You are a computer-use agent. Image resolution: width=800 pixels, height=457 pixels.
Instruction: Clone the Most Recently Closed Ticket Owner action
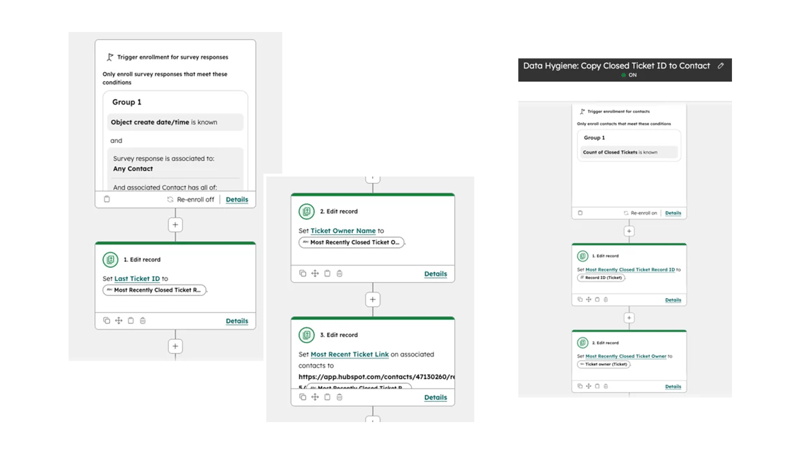tap(580, 386)
